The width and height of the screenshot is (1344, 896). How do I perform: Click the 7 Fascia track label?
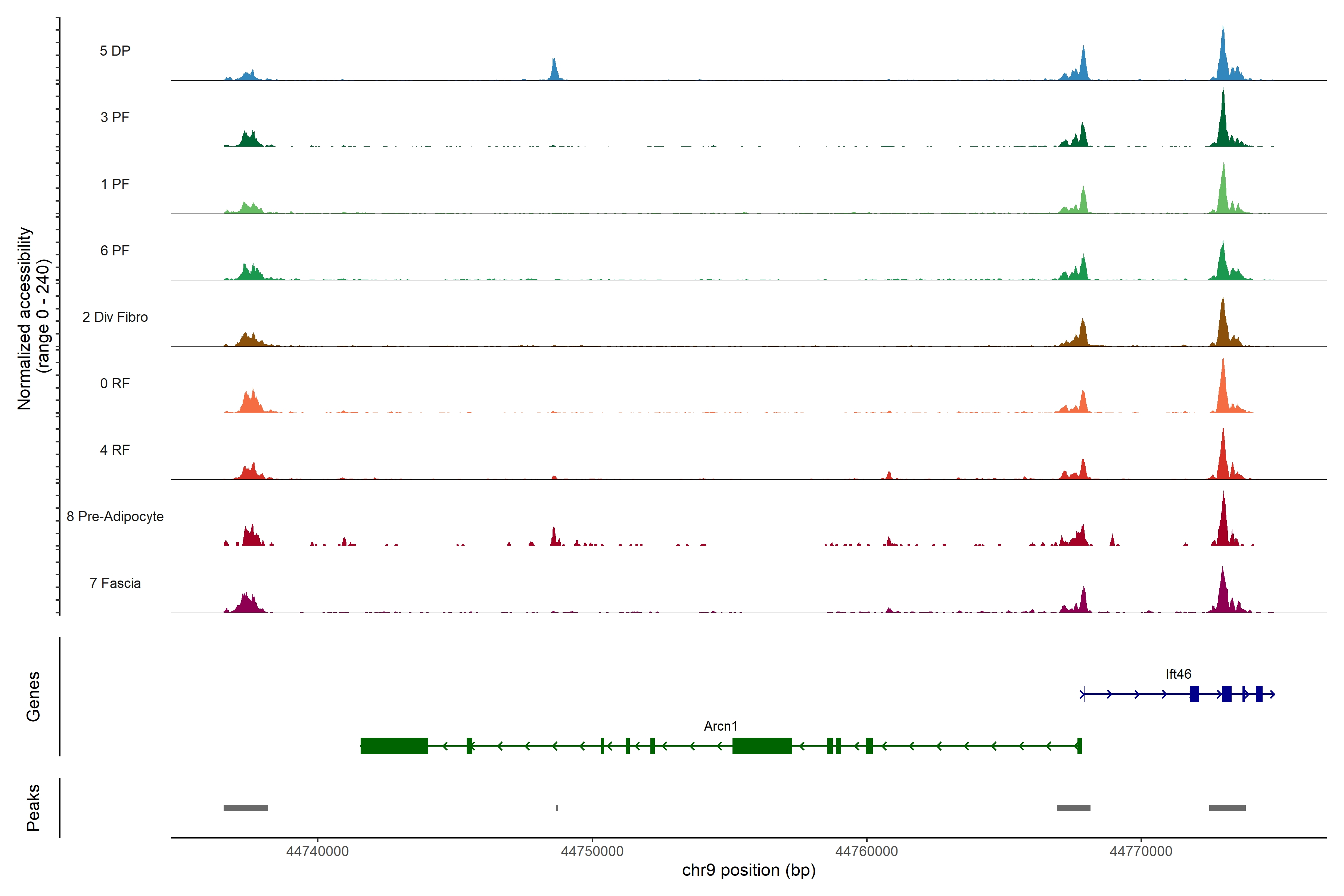tap(115, 584)
